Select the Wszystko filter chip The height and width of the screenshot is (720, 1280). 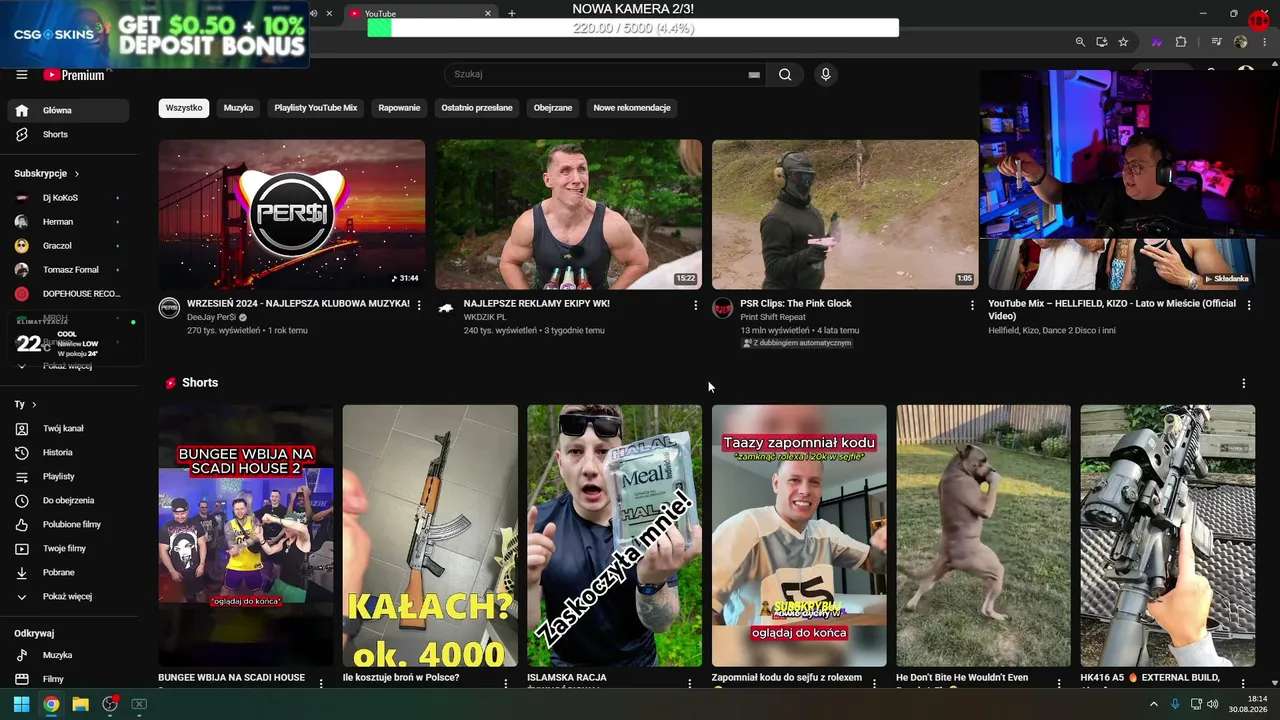click(x=184, y=108)
